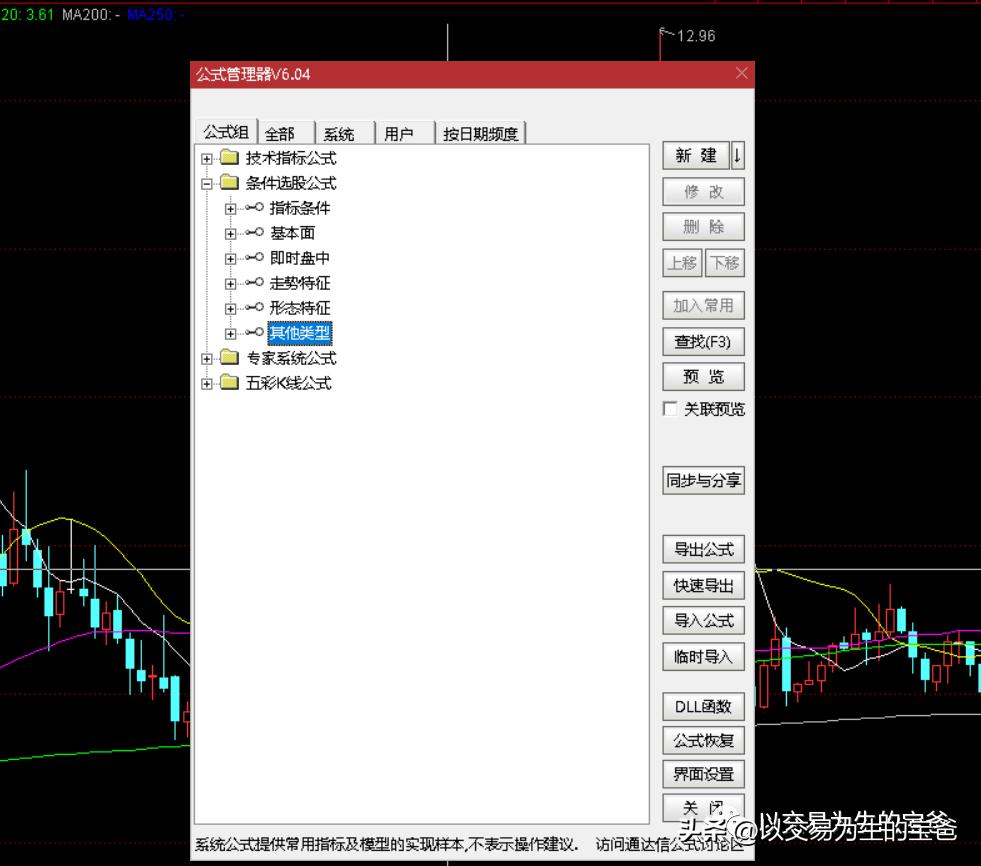Select the 即时盘中 tree item
This screenshot has height=866, width=981.
click(300, 258)
